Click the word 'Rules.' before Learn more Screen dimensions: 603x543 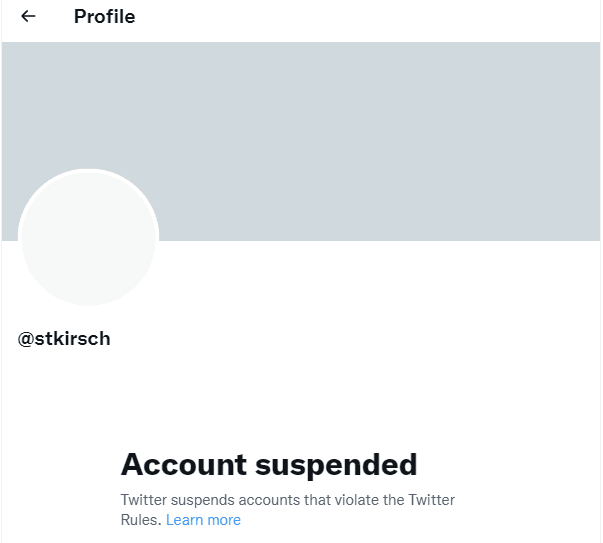click(140, 520)
